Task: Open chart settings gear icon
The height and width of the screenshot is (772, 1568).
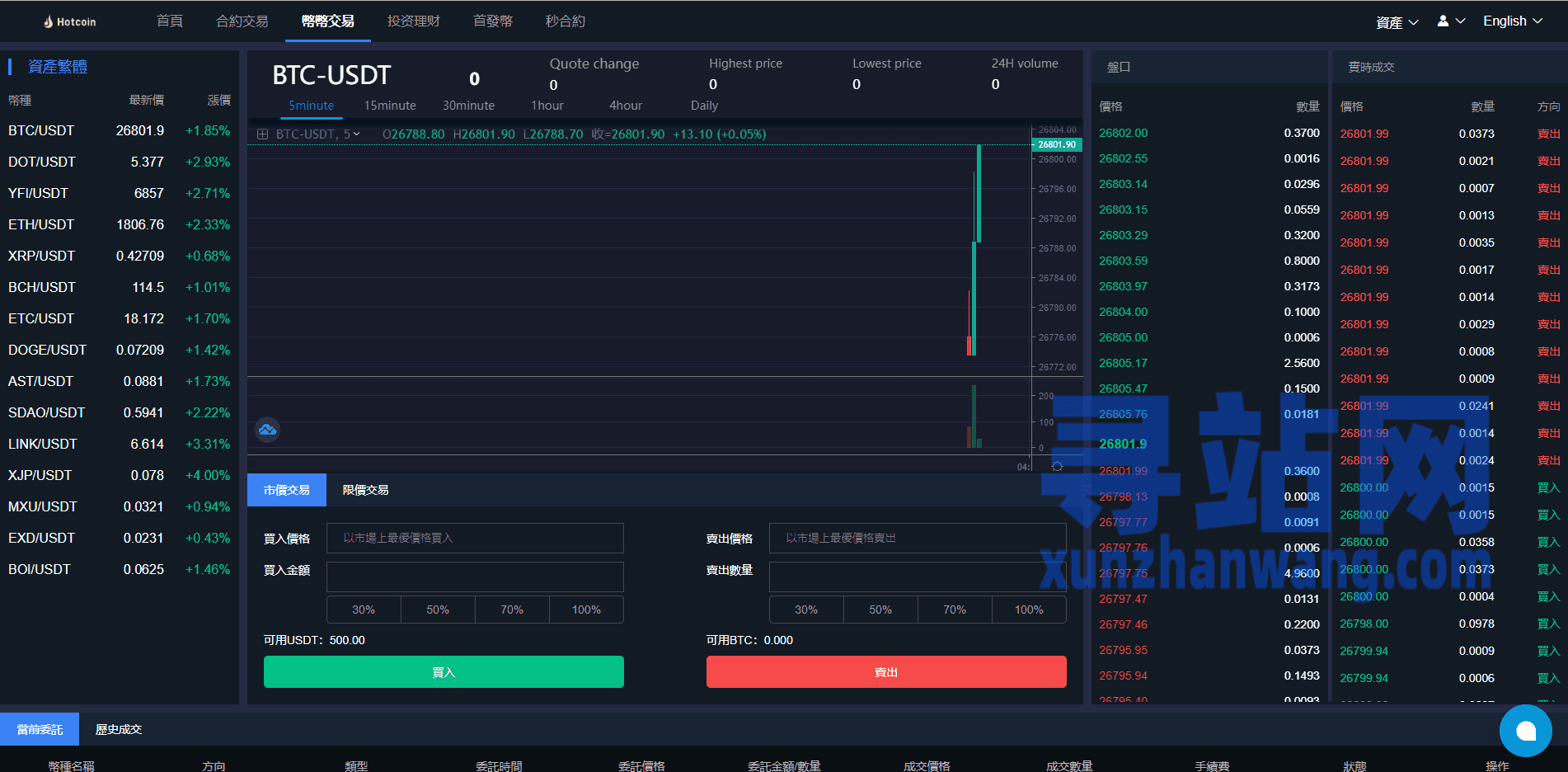Action: [x=1057, y=467]
